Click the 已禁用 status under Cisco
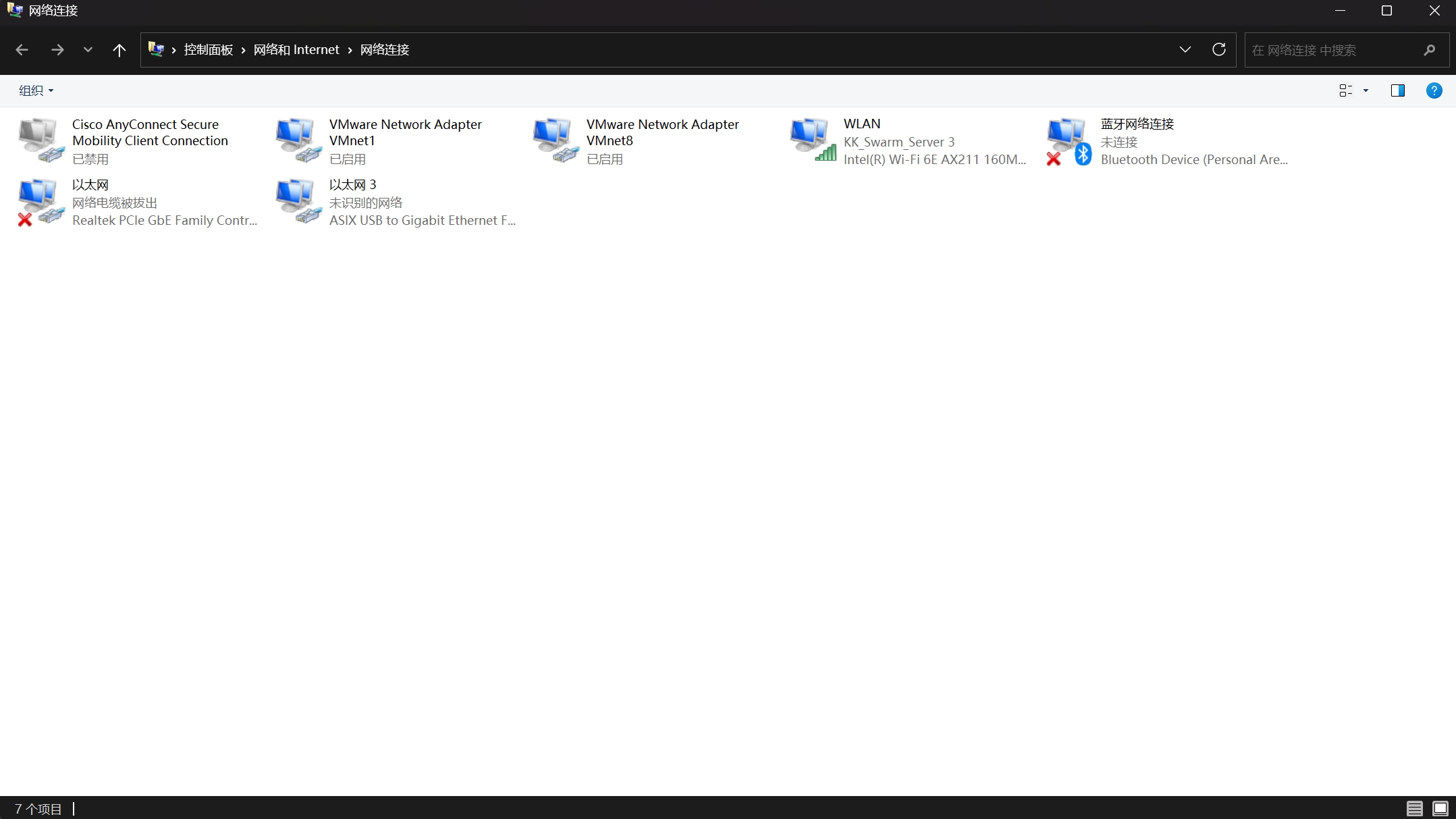 click(90, 159)
